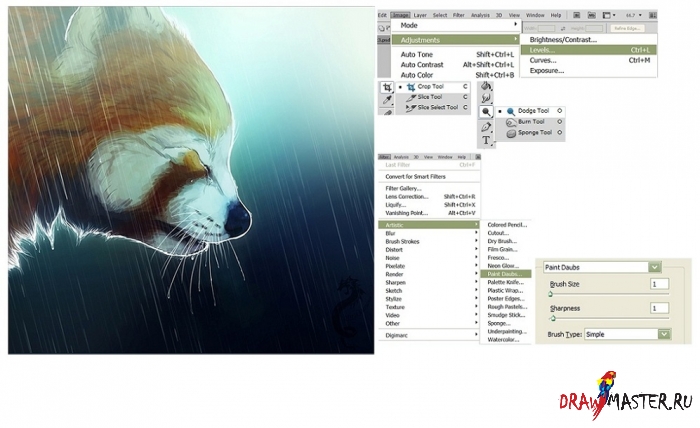Image resolution: width=700 pixels, height=428 pixels.
Task: Expand the Digimarc submenu
Action: 429,335
